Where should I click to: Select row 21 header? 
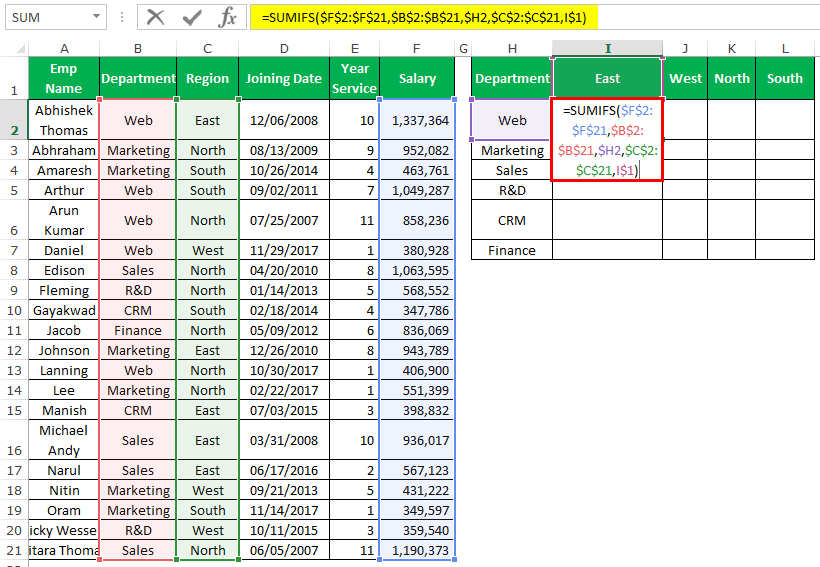[x=14, y=550]
